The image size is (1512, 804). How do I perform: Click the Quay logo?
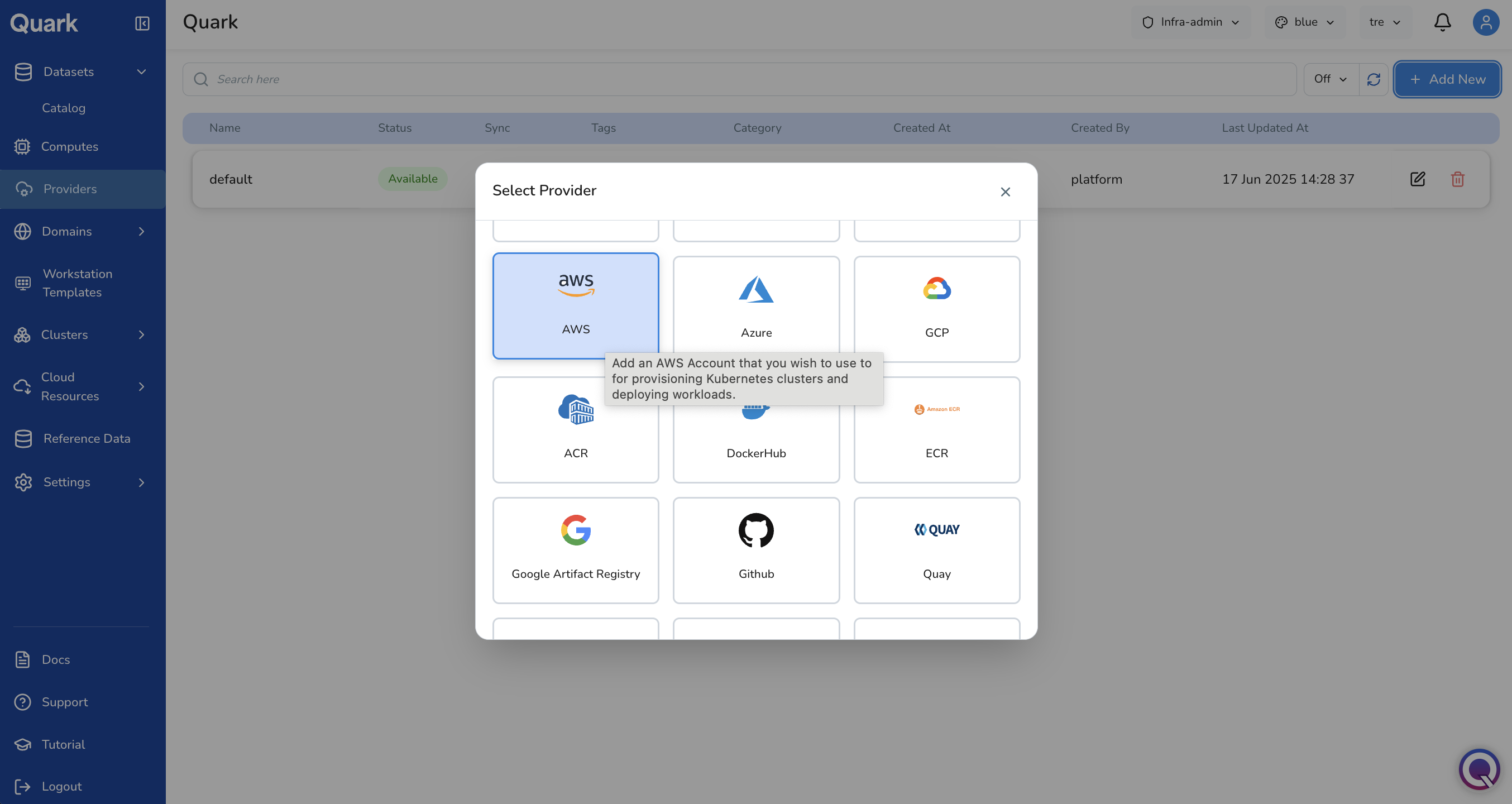tap(937, 529)
